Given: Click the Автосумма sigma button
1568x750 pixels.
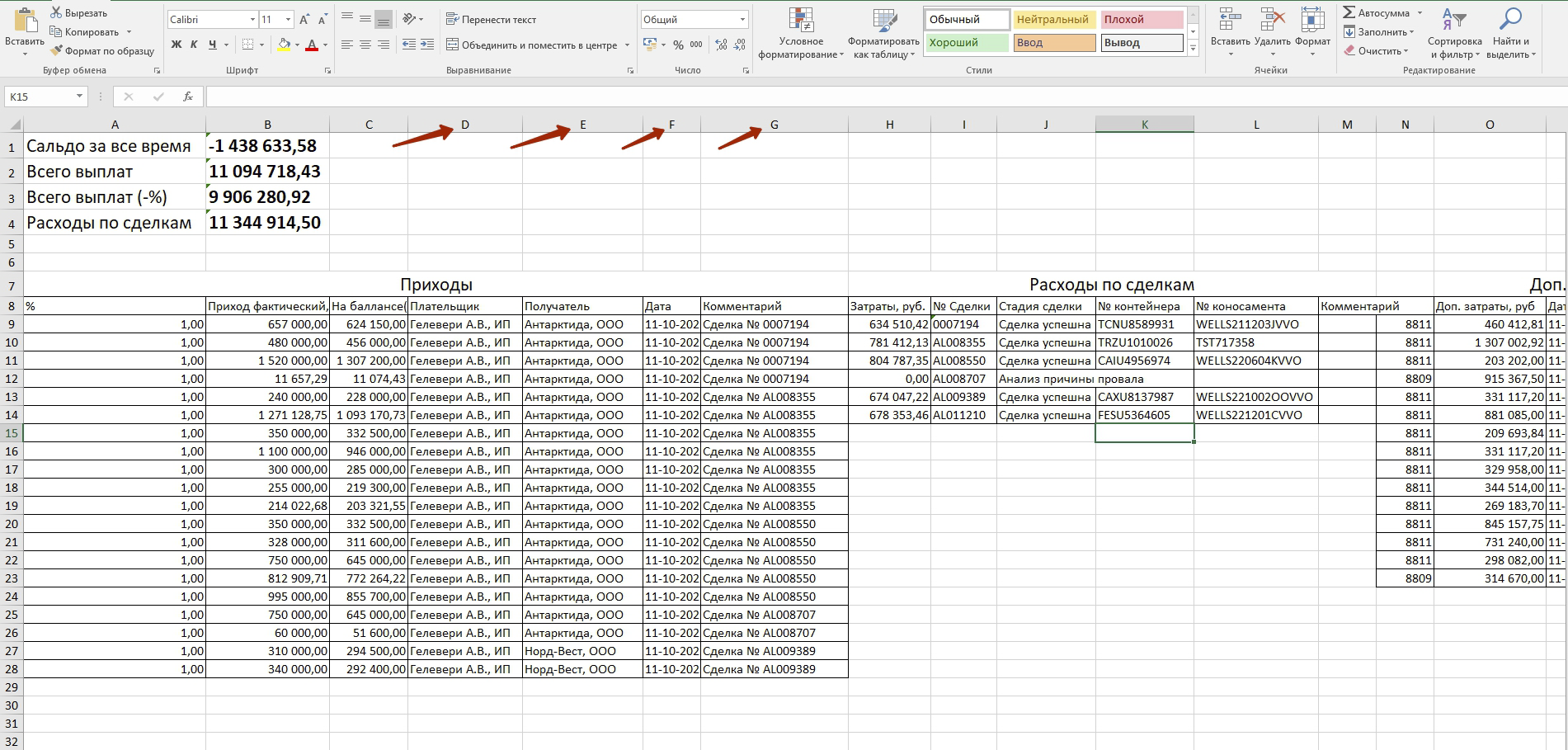Looking at the screenshot, I should click(1377, 13).
